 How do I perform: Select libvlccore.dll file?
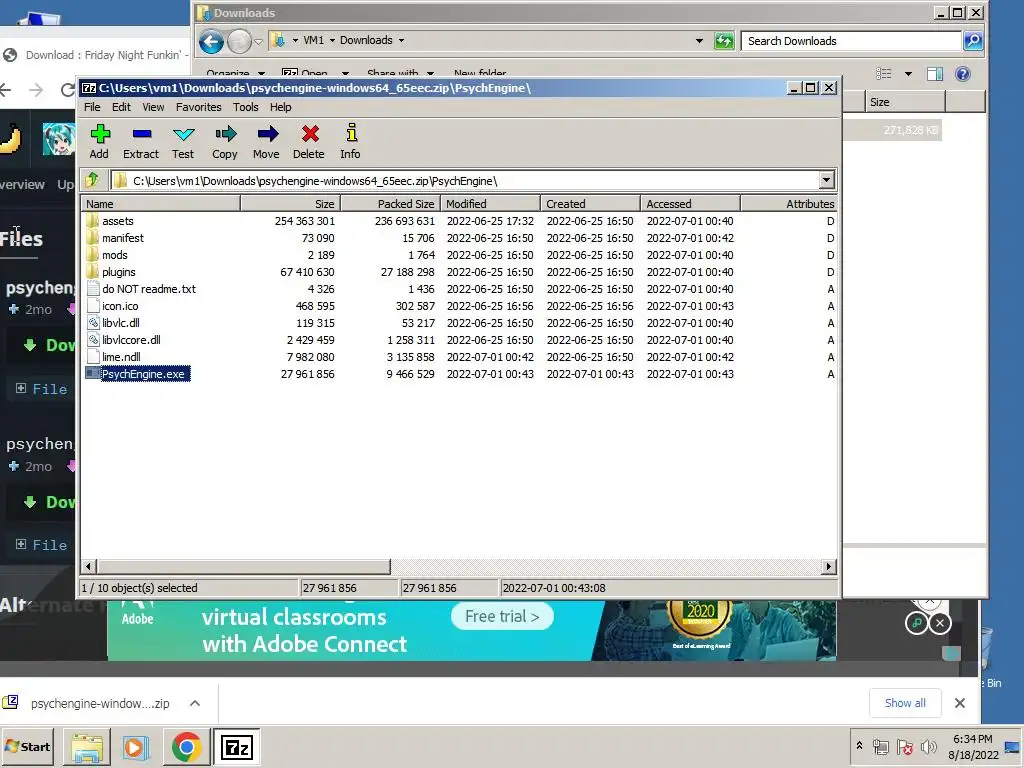[x=131, y=340]
